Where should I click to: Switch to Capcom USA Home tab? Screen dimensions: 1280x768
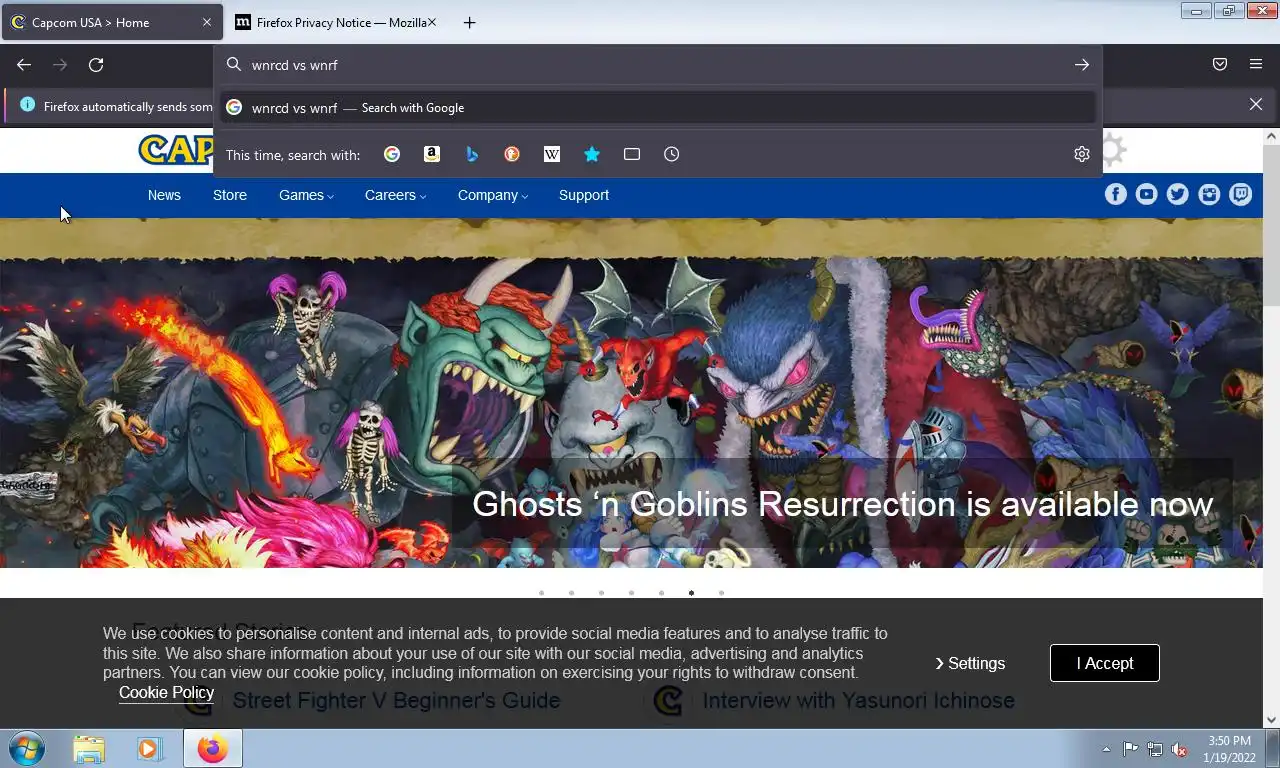coord(112,22)
